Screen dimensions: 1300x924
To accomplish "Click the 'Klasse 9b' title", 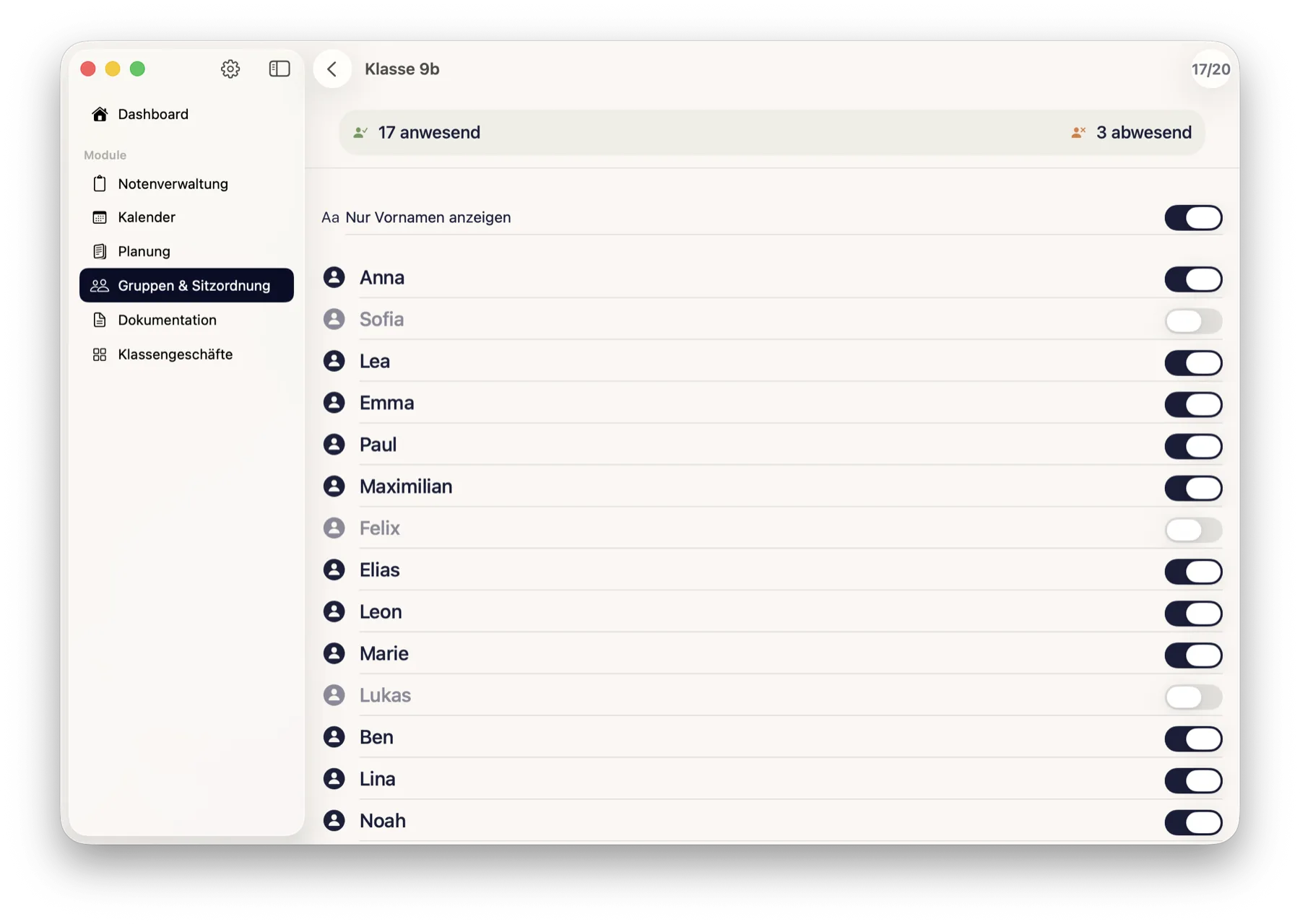I will (x=402, y=69).
